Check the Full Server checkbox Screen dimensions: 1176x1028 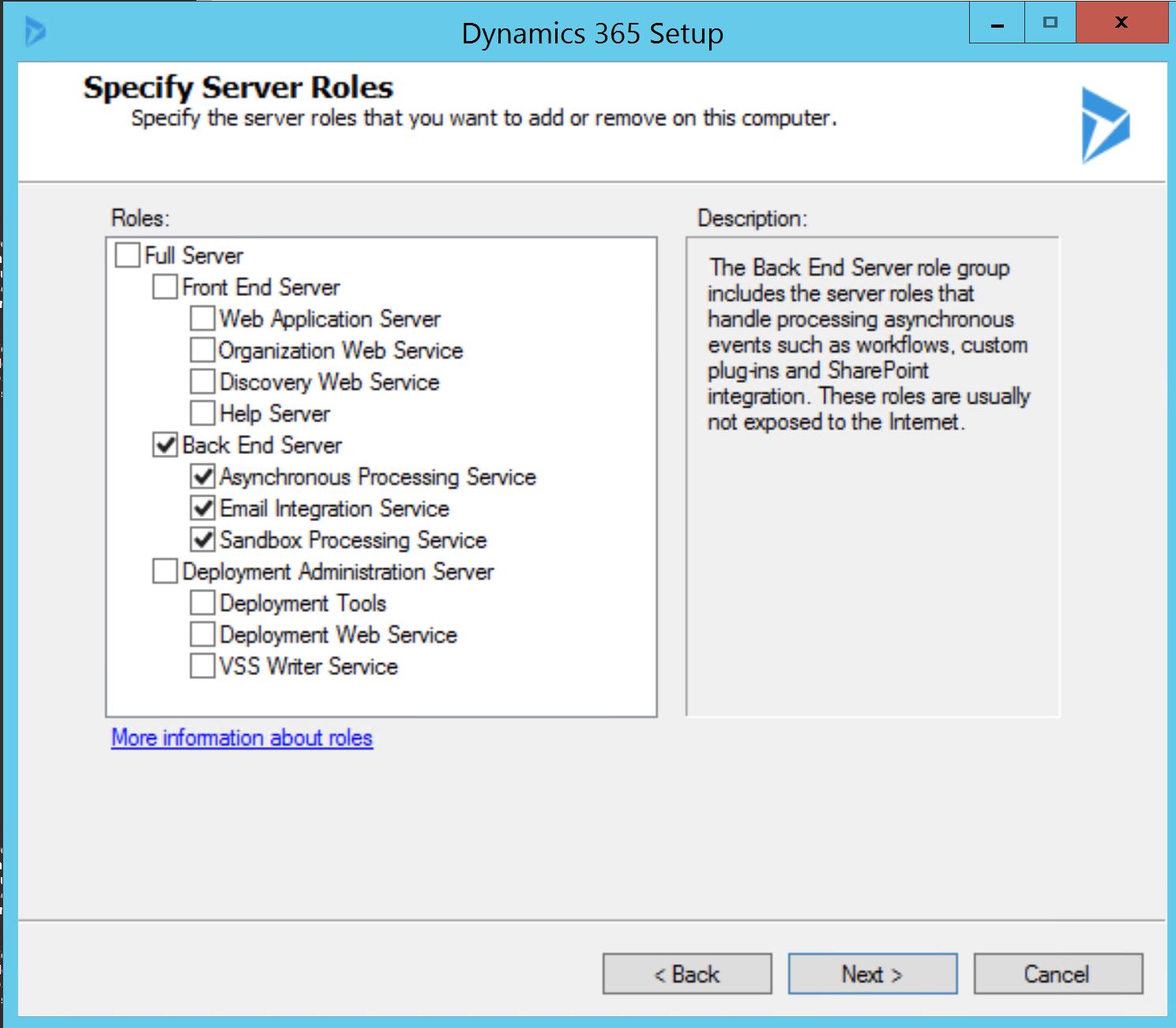click(127, 256)
